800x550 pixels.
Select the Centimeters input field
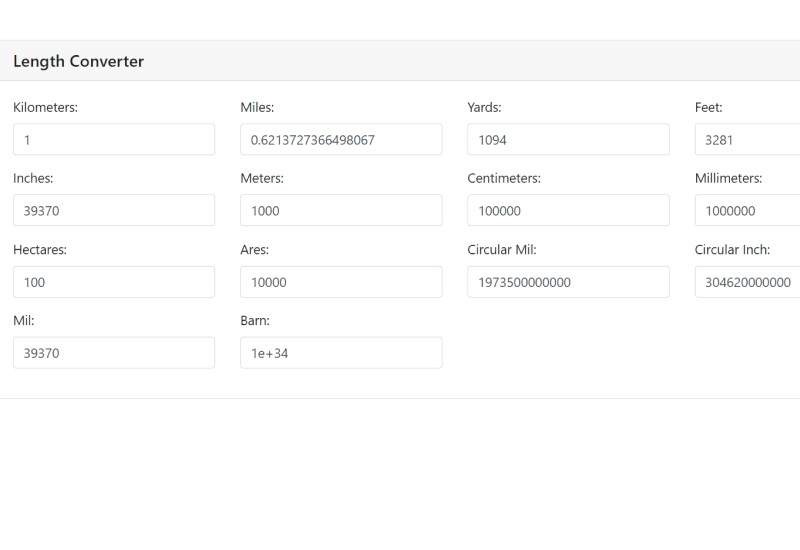point(568,211)
